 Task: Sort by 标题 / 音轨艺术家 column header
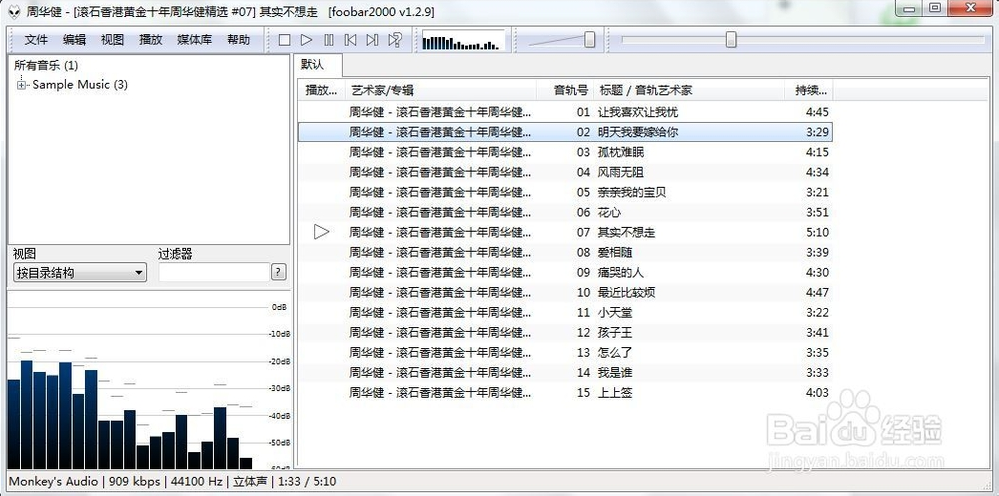[x=689, y=90]
